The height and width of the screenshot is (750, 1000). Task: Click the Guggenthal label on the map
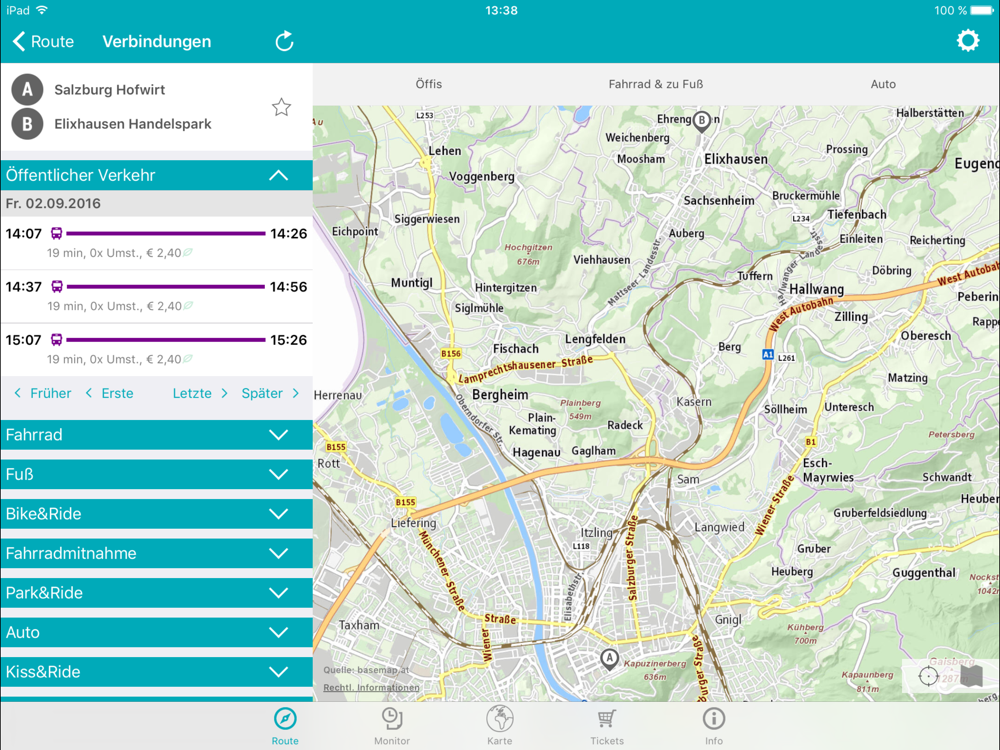[x=923, y=573]
